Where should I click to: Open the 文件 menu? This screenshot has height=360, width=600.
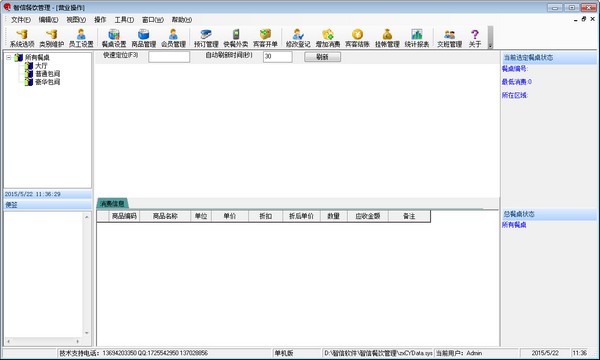21,20
